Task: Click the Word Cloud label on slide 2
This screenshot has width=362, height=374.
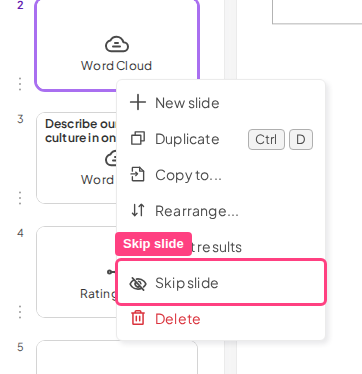Action: [116, 66]
